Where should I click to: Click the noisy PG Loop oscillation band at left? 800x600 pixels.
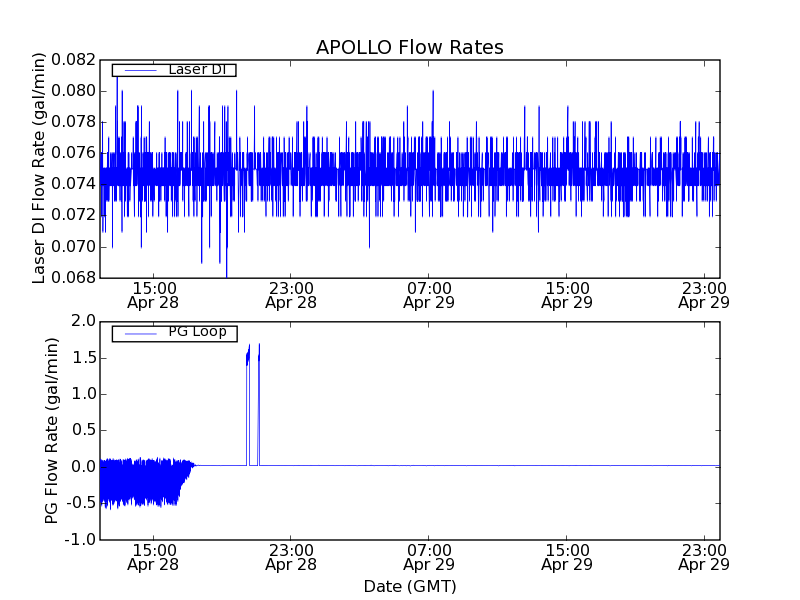click(140, 482)
